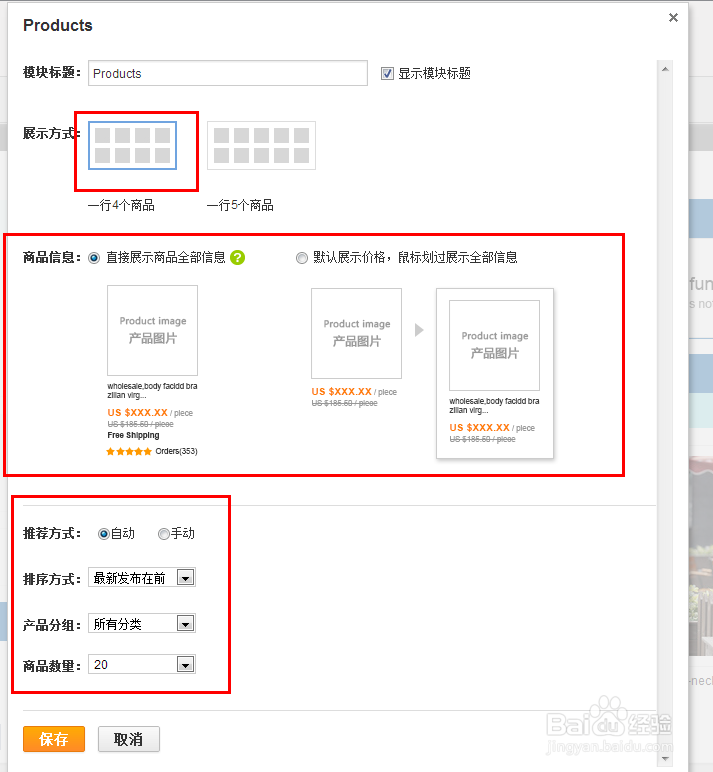
Task: Choose 手动 recommendation mode radio
Action: (x=163, y=534)
